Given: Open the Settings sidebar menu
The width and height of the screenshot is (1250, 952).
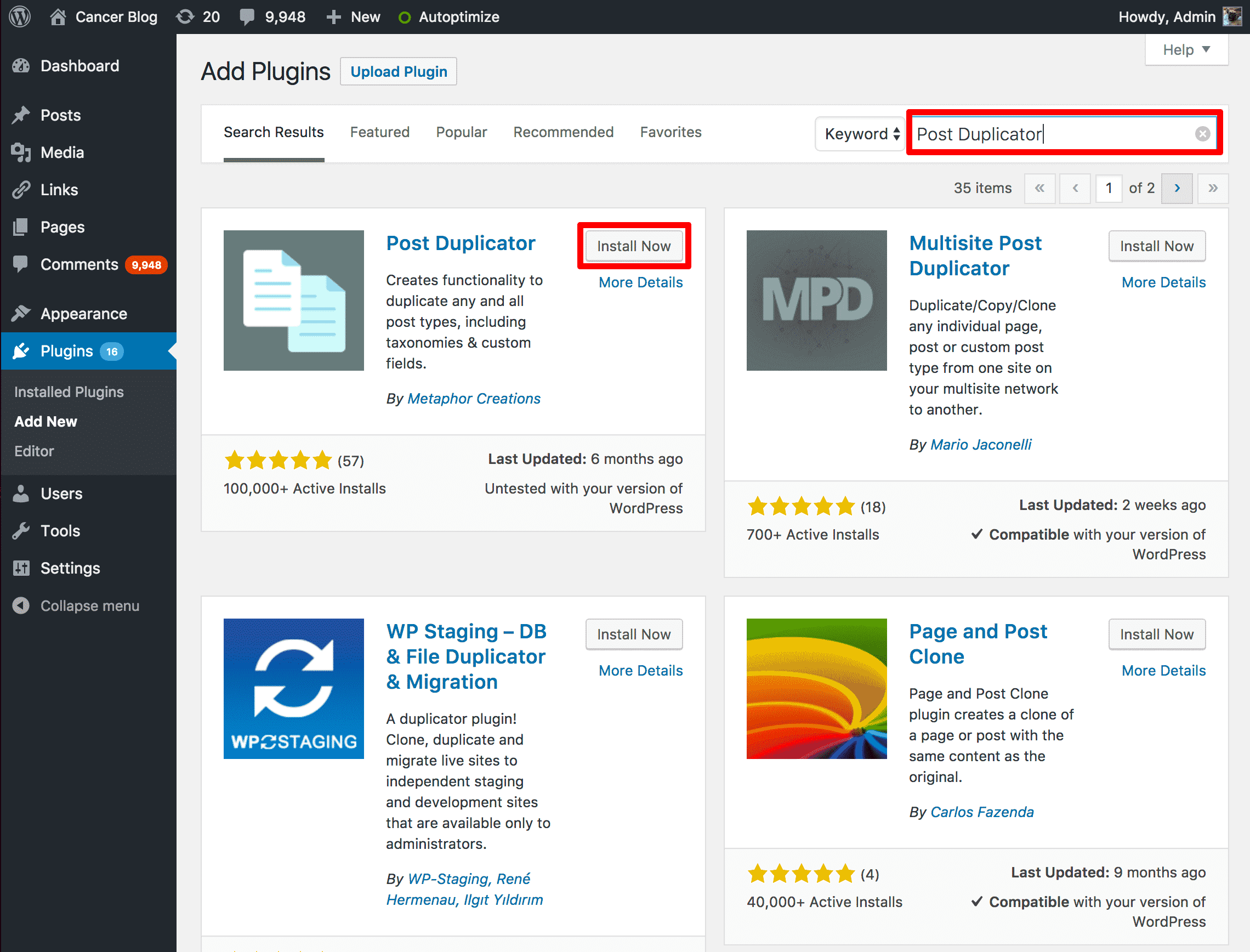Looking at the screenshot, I should click(x=88, y=568).
